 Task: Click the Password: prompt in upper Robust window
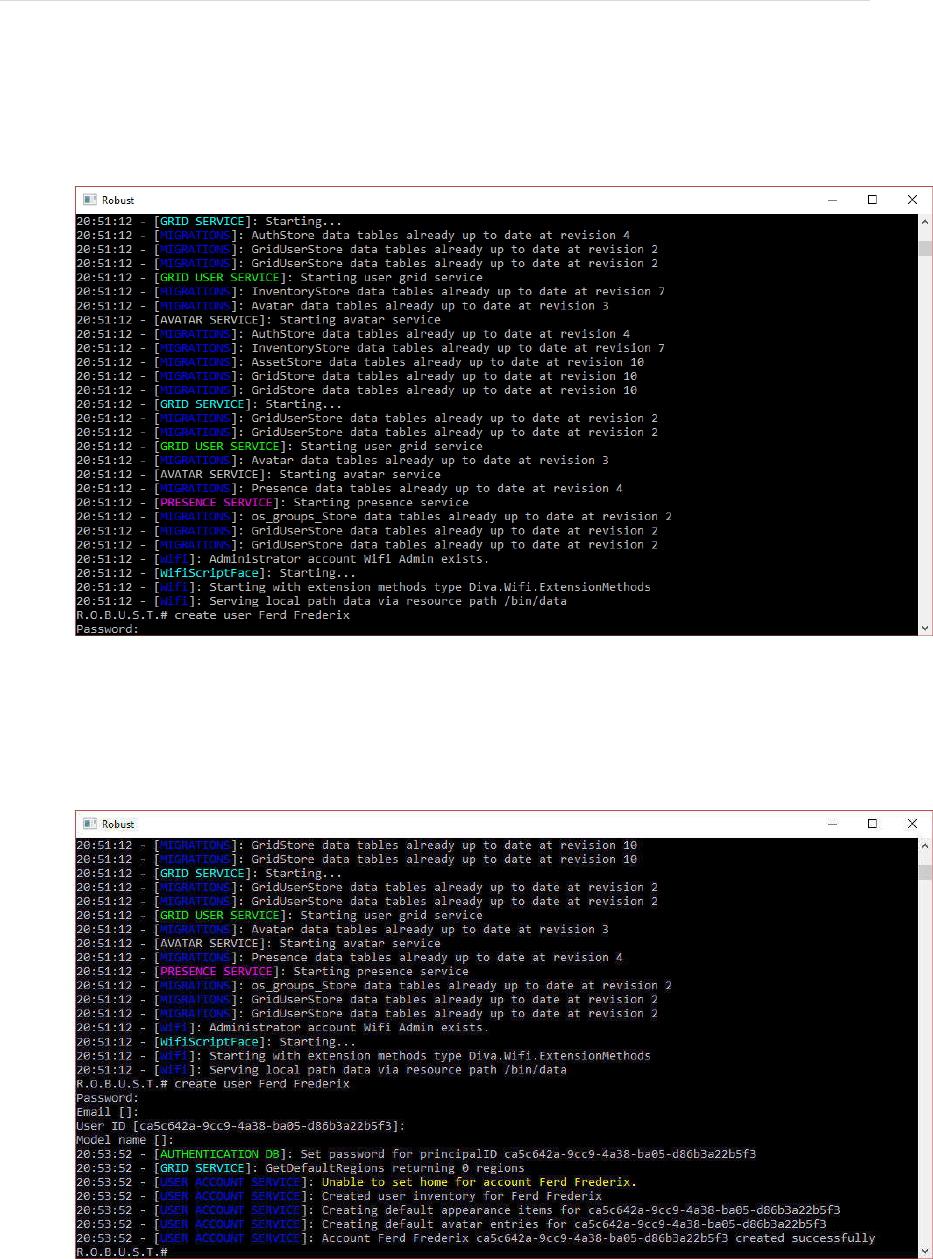point(107,629)
